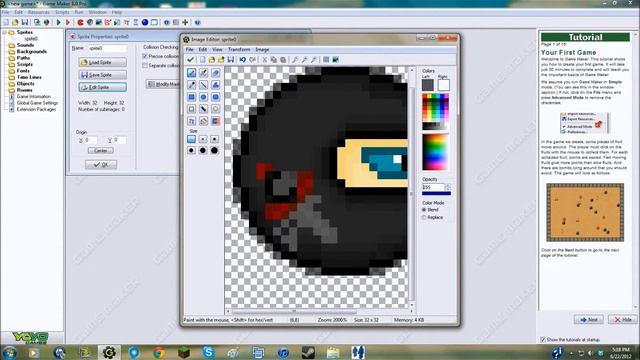
Task: Select the Spray tool in Image Editor
Action: pyautogui.click(x=203, y=73)
